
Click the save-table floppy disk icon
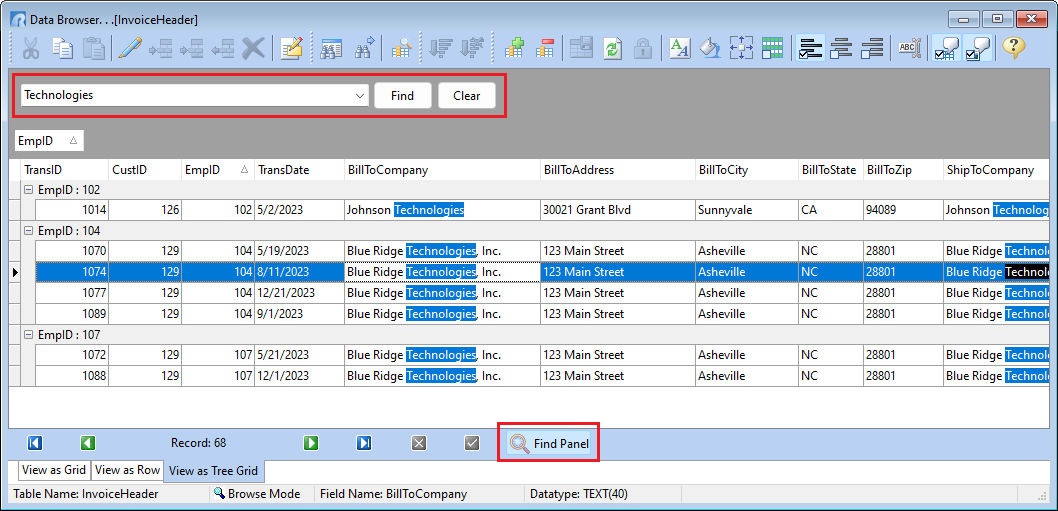click(x=581, y=49)
